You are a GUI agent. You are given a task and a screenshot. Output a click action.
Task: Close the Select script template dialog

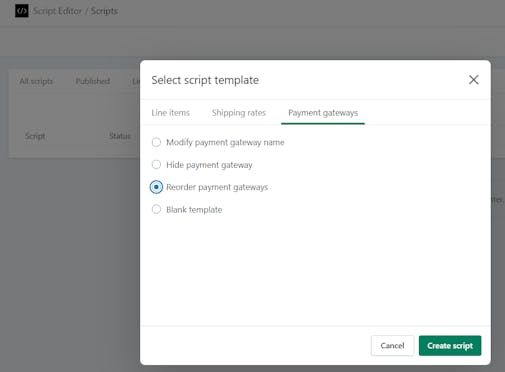click(x=473, y=80)
